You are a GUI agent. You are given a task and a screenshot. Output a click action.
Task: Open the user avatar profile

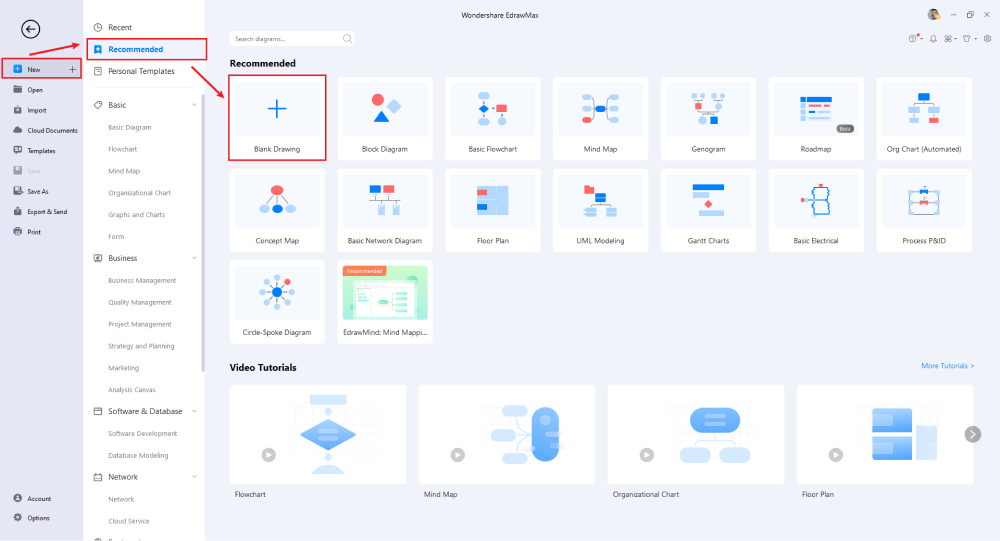click(x=934, y=15)
